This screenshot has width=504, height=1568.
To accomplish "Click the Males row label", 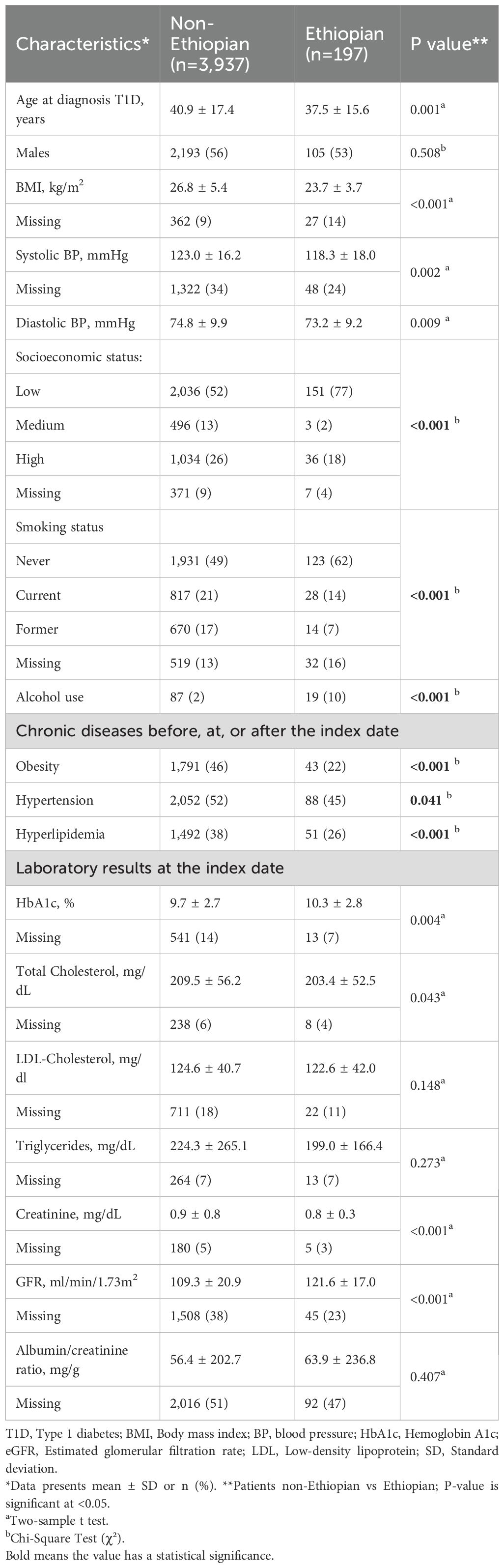I will pos(33,153).
